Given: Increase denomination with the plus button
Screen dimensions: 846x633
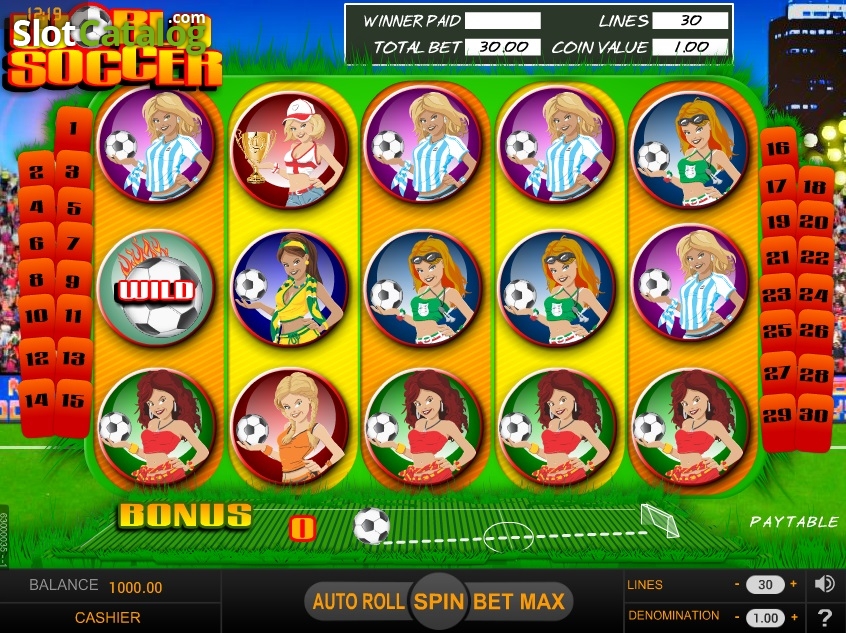Looking at the screenshot, I should [x=794, y=617].
